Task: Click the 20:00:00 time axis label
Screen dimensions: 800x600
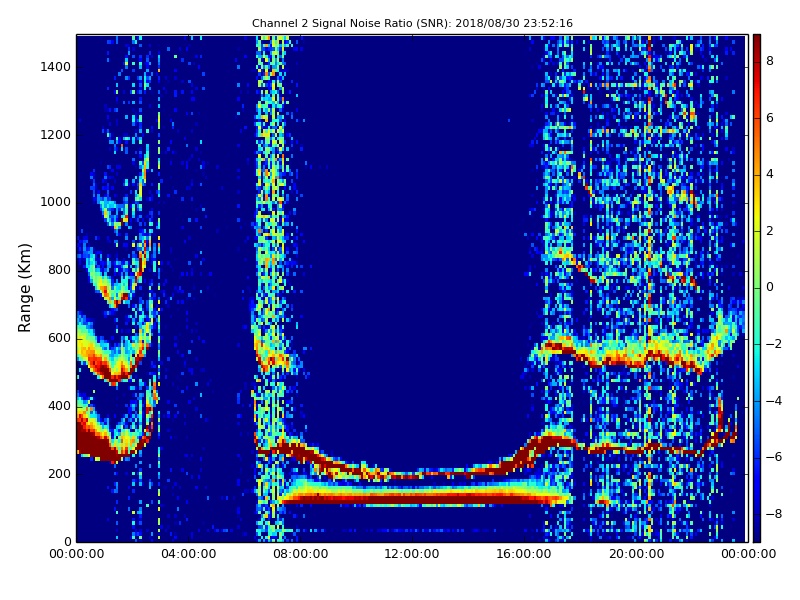Action: (x=636, y=554)
